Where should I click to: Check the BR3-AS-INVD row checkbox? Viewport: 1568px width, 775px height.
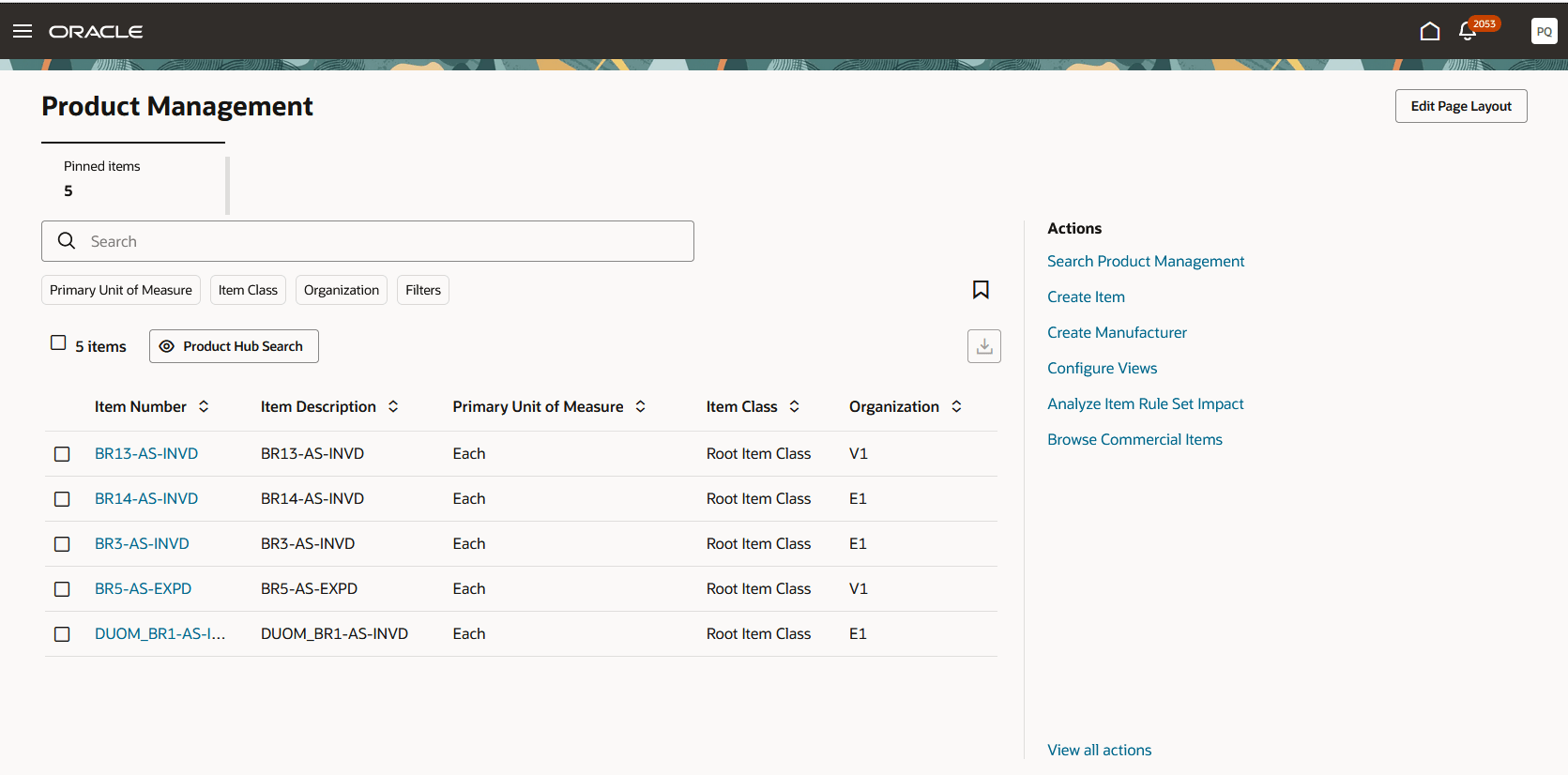[x=62, y=544]
